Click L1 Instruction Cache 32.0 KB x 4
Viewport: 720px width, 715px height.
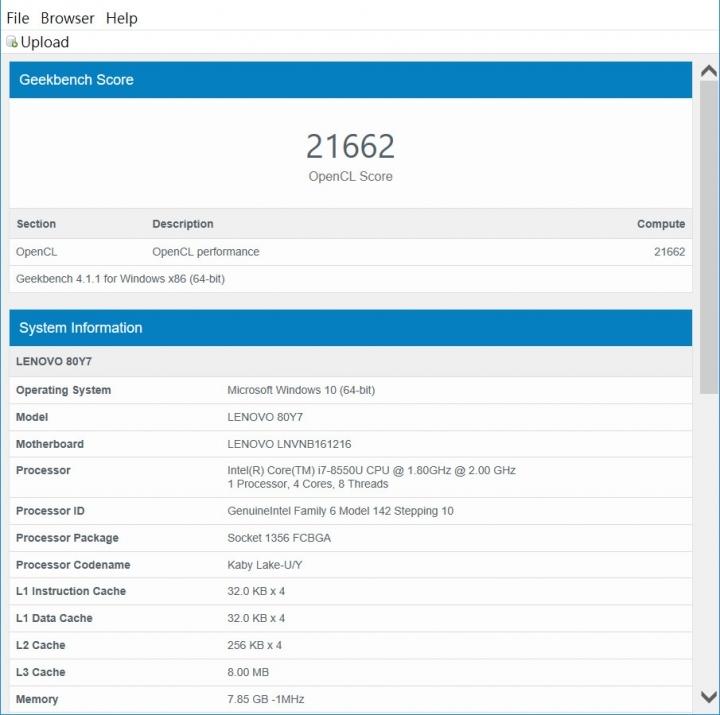pyautogui.click(x=256, y=591)
